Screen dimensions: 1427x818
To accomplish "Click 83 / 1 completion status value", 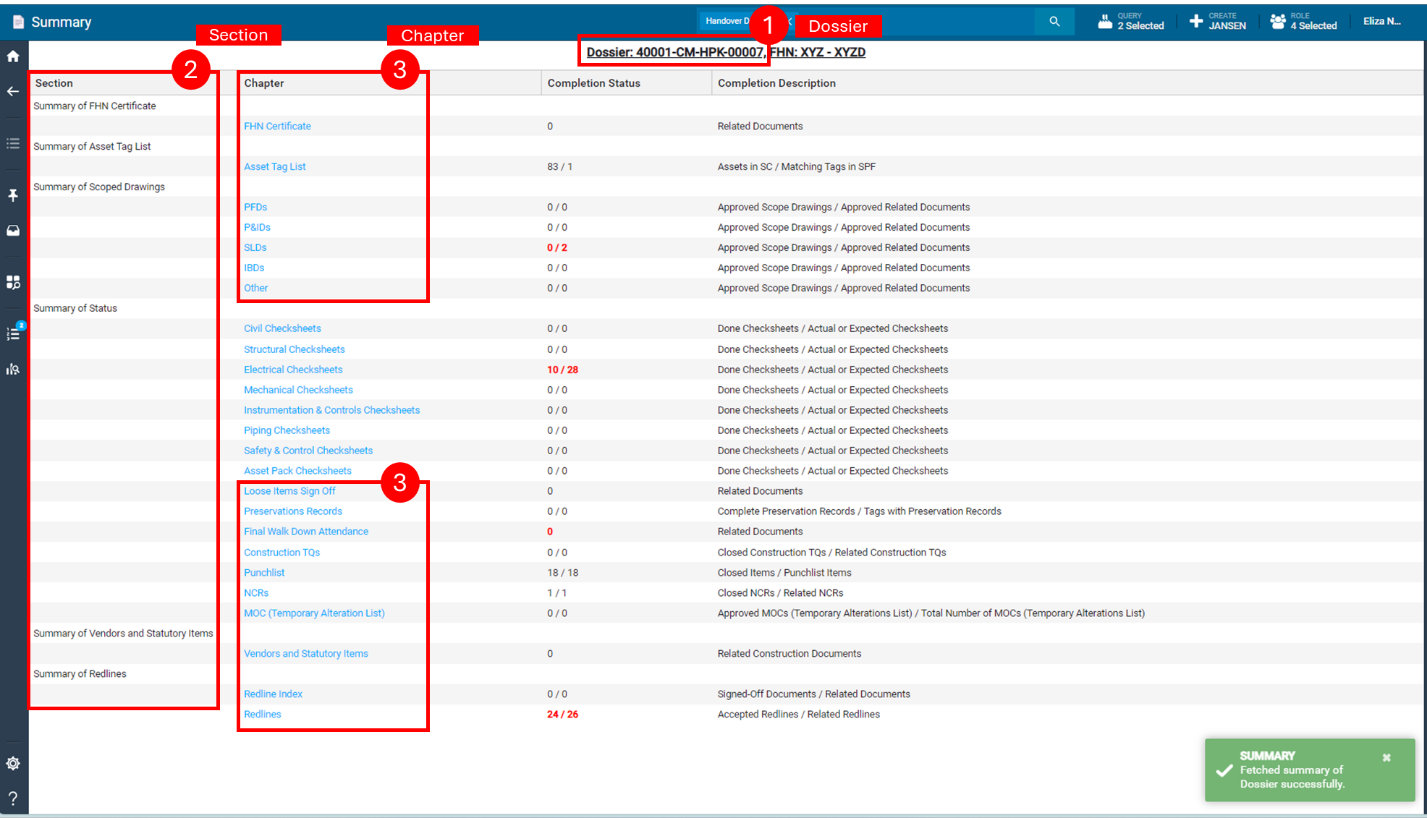I will pos(559,167).
